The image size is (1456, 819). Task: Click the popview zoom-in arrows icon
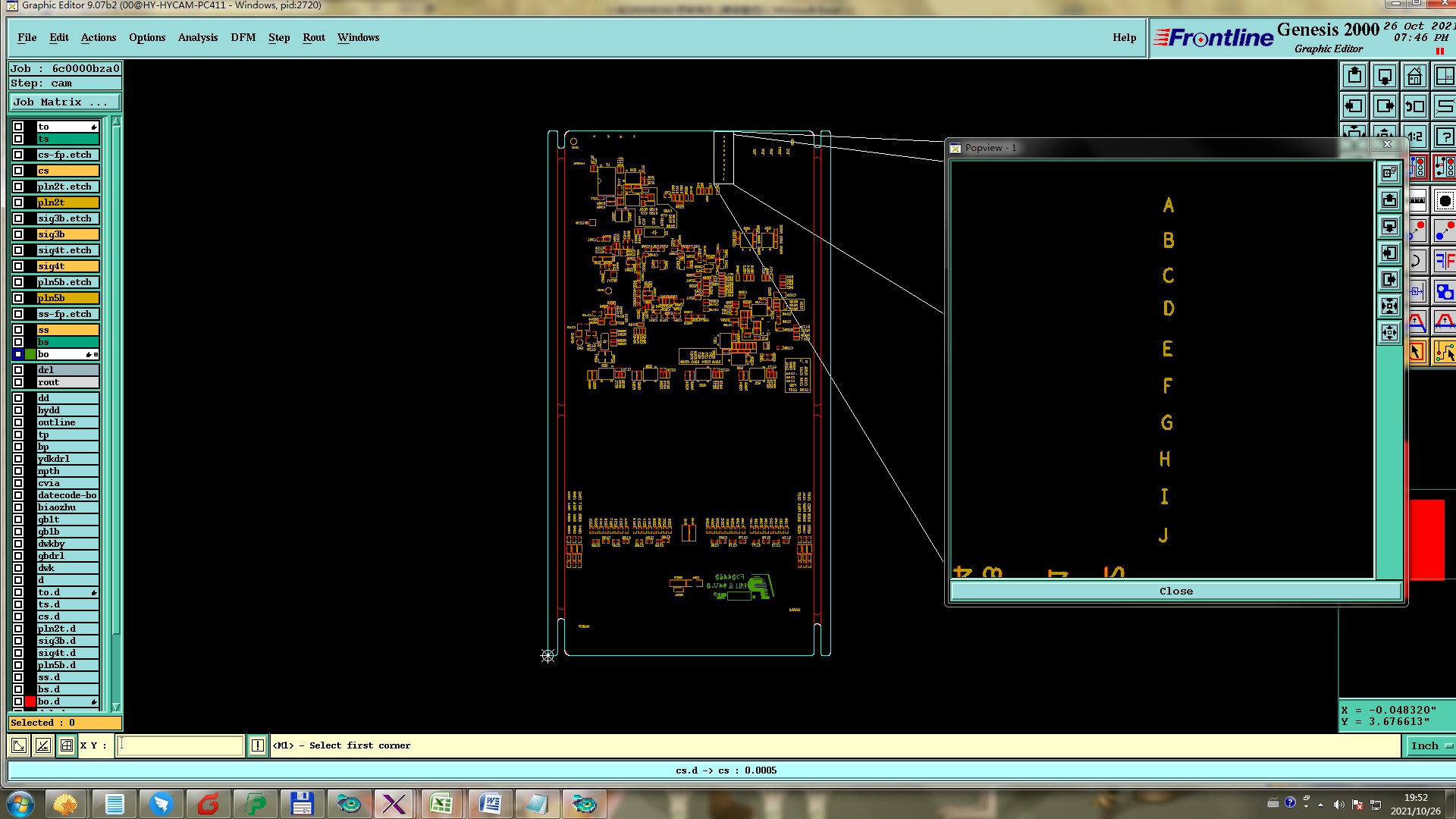(x=1389, y=306)
